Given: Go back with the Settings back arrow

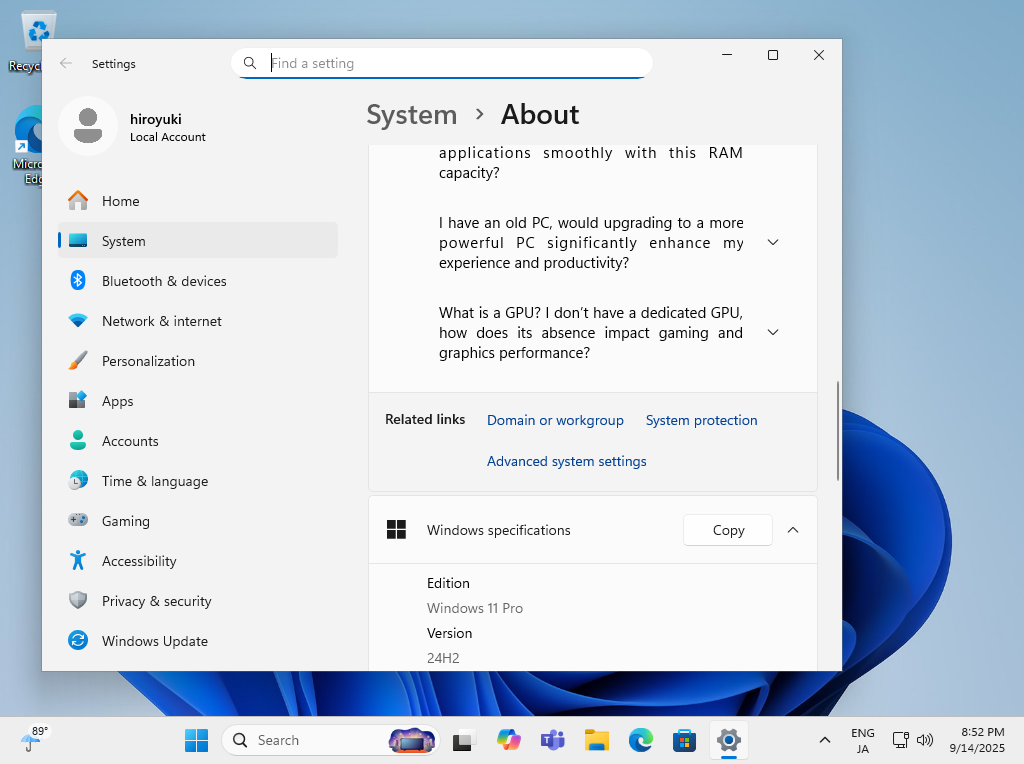Looking at the screenshot, I should tap(65, 63).
